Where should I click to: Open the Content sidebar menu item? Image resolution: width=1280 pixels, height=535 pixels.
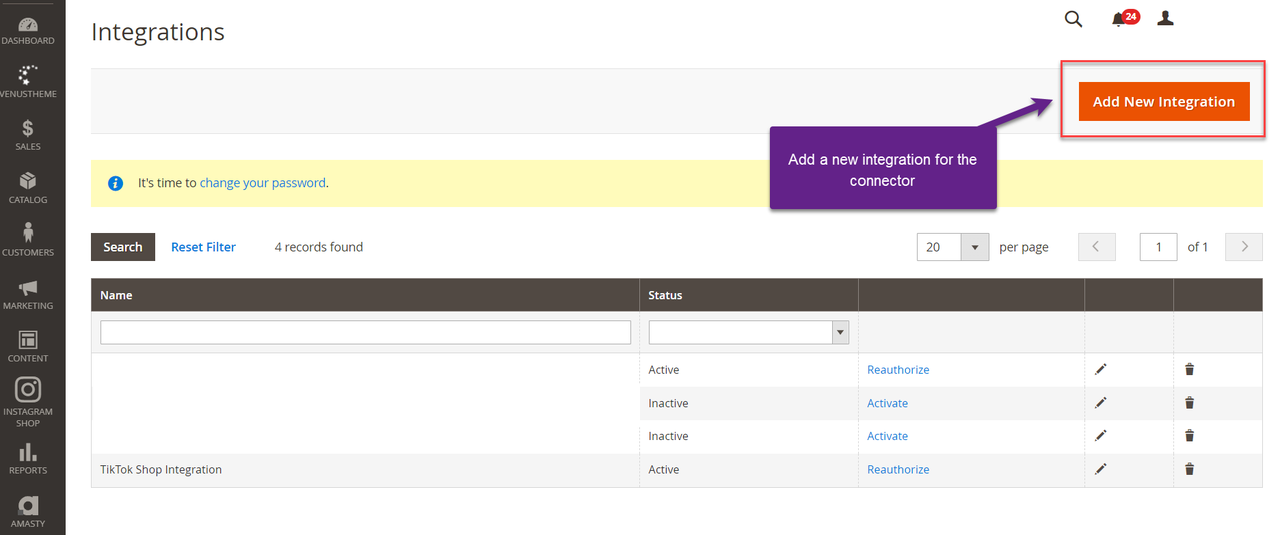click(28, 346)
